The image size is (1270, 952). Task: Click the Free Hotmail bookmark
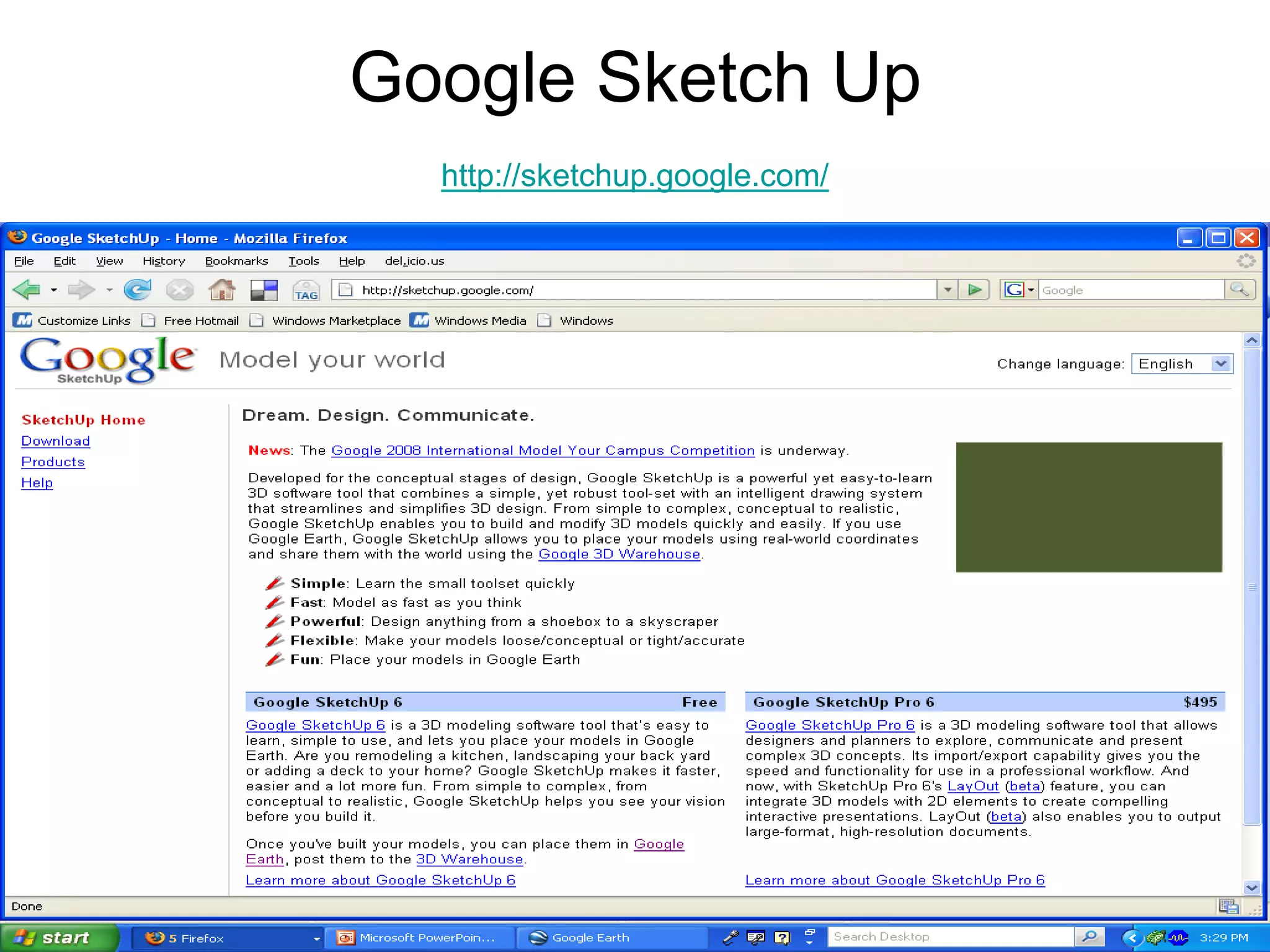click(x=190, y=320)
